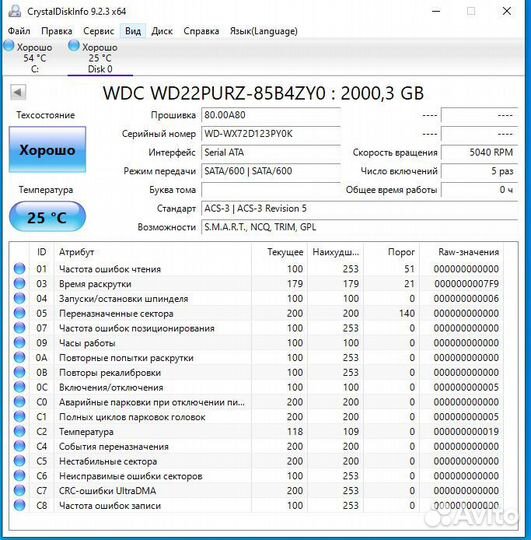
Task: Click the transfer mode field SATA/600
Action: [x=271, y=171]
